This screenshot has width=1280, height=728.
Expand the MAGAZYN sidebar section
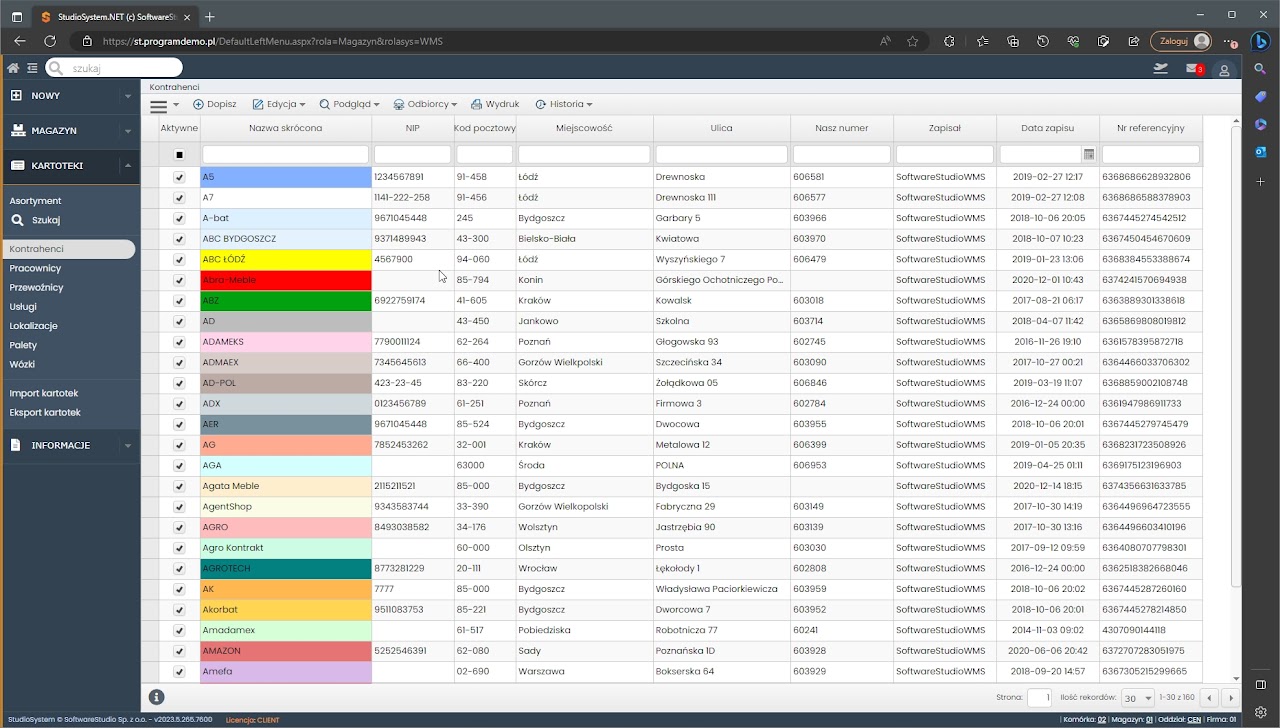68,131
